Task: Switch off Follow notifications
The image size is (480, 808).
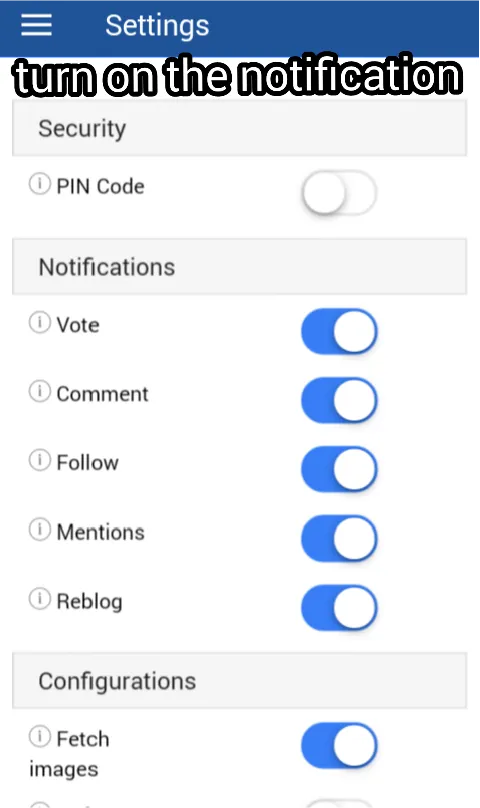Action: pyautogui.click(x=339, y=469)
